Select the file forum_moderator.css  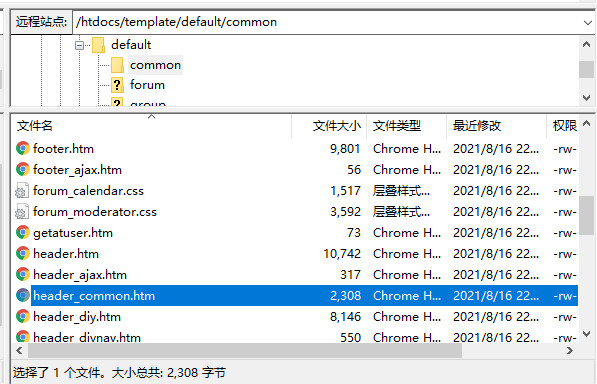click(x=95, y=212)
